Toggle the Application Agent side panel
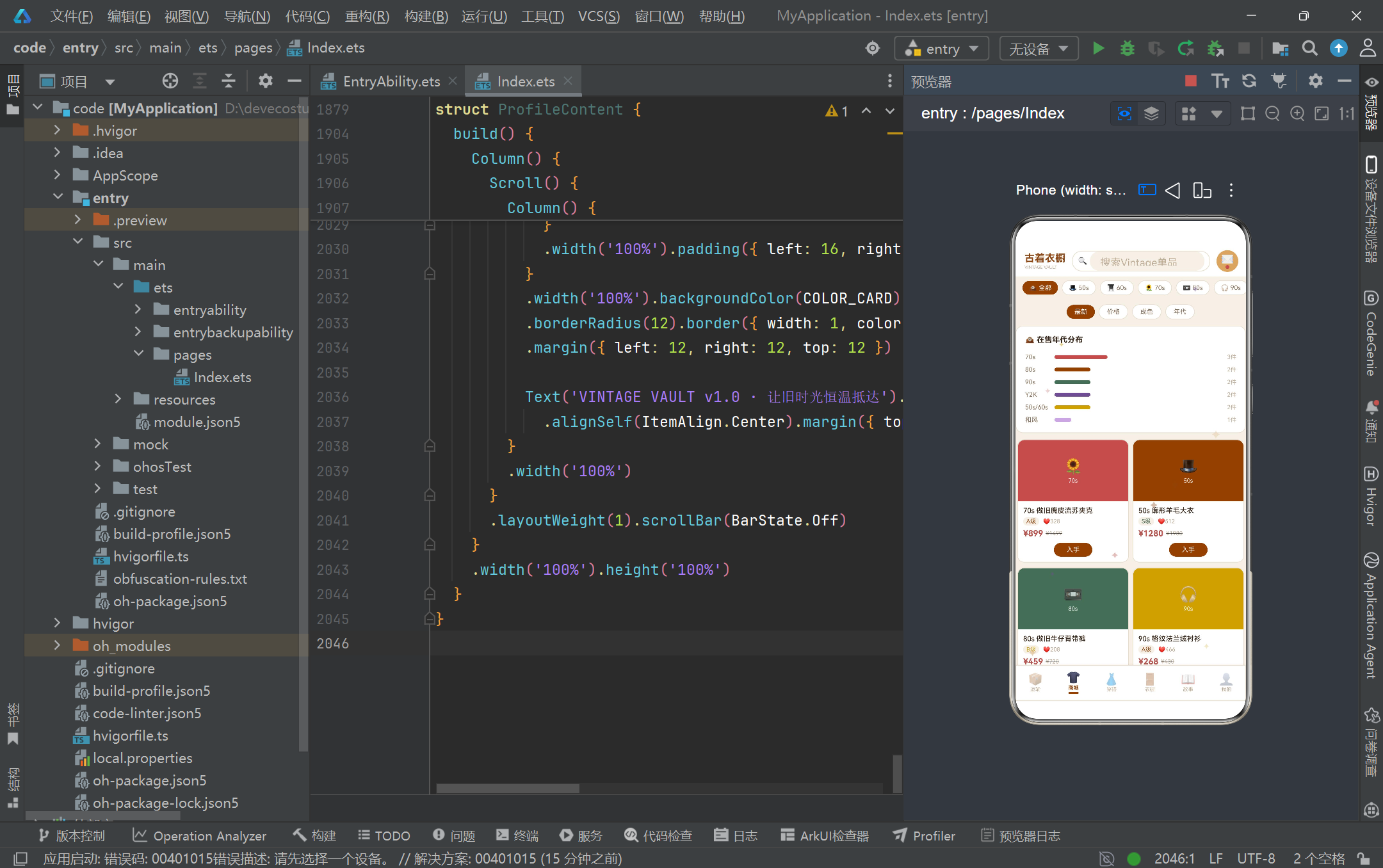The width and height of the screenshot is (1383, 868). pyautogui.click(x=1371, y=615)
